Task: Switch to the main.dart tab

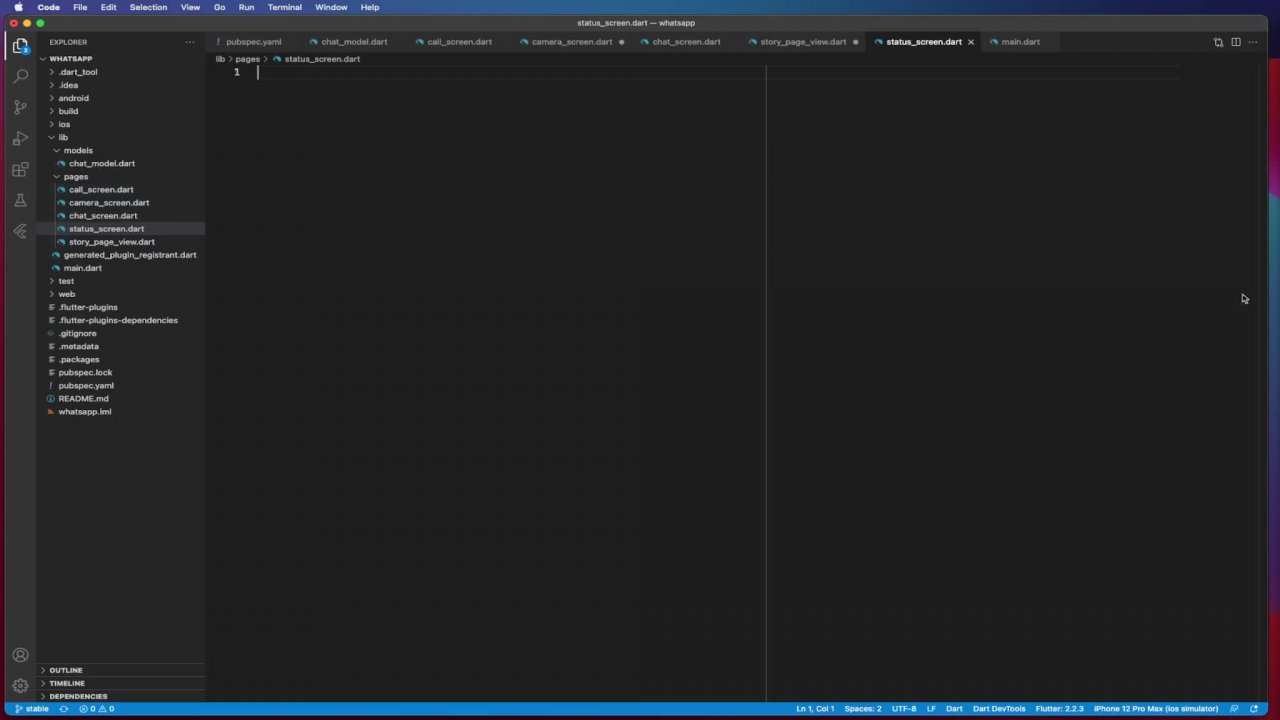Action: coord(1020,42)
